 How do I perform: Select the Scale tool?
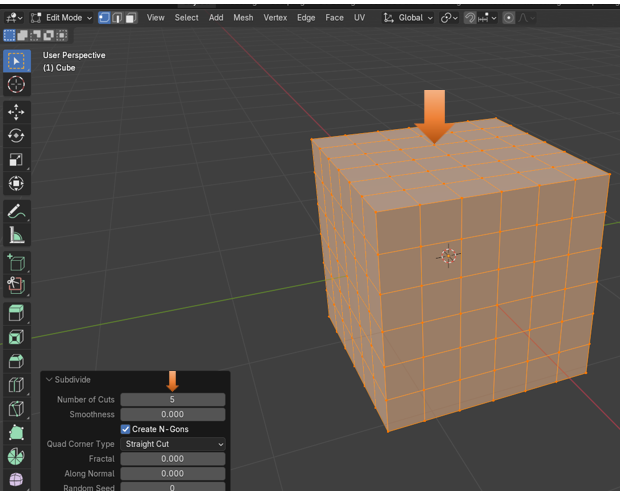pyautogui.click(x=16, y=160)
